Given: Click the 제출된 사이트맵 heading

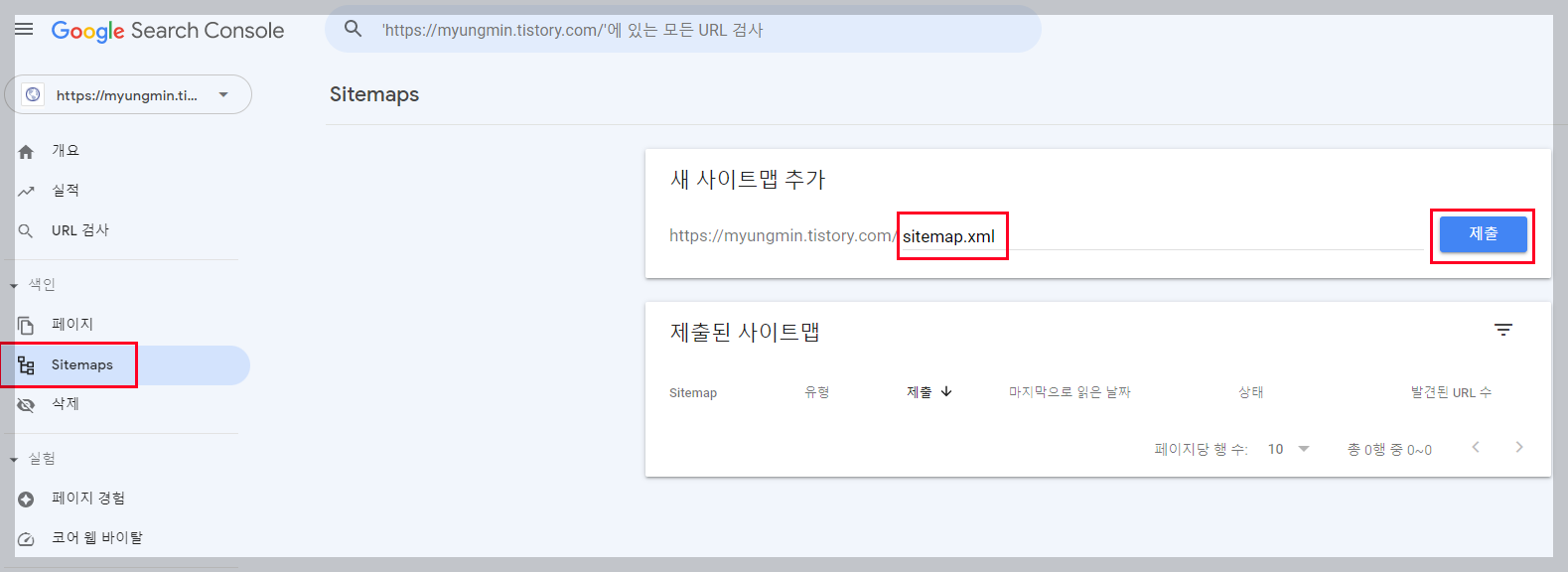Looking at the screenshot, I should click(x=745, y=333).
